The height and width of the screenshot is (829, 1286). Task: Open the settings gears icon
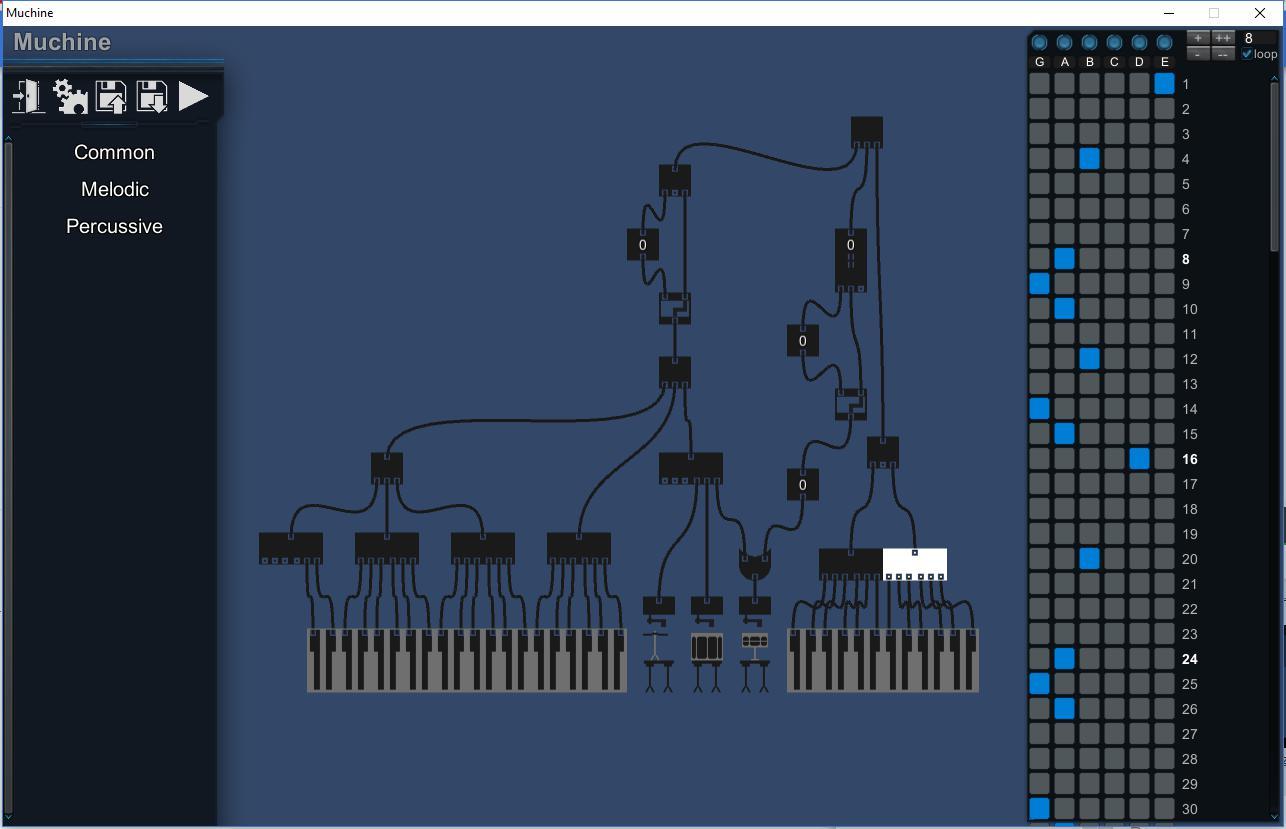click(70, 97)
